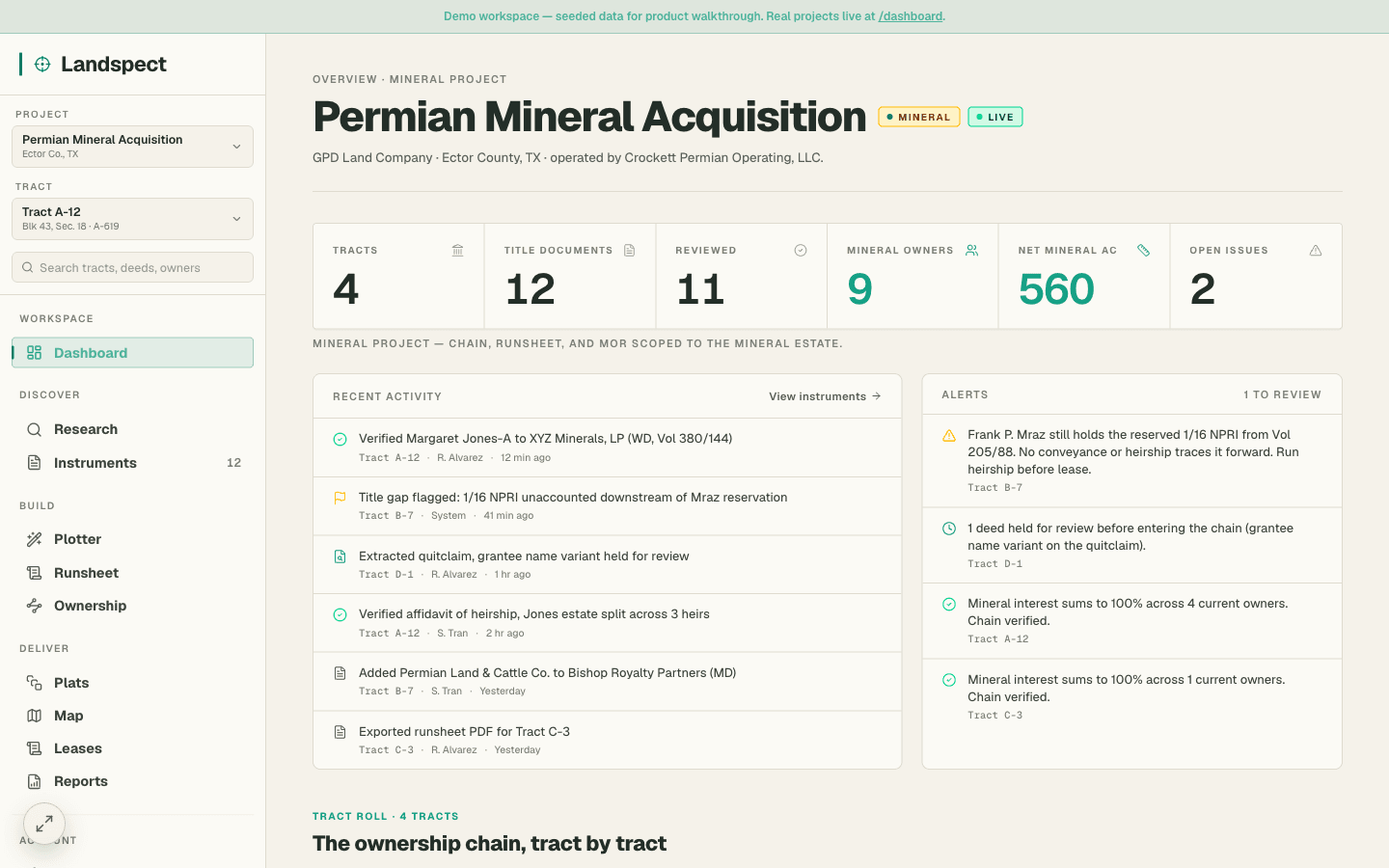Image resolution: width=1389 pixels, height=868 pixels.
Task: Select Dashboard in the sidebar
Action: coord(132,353)
